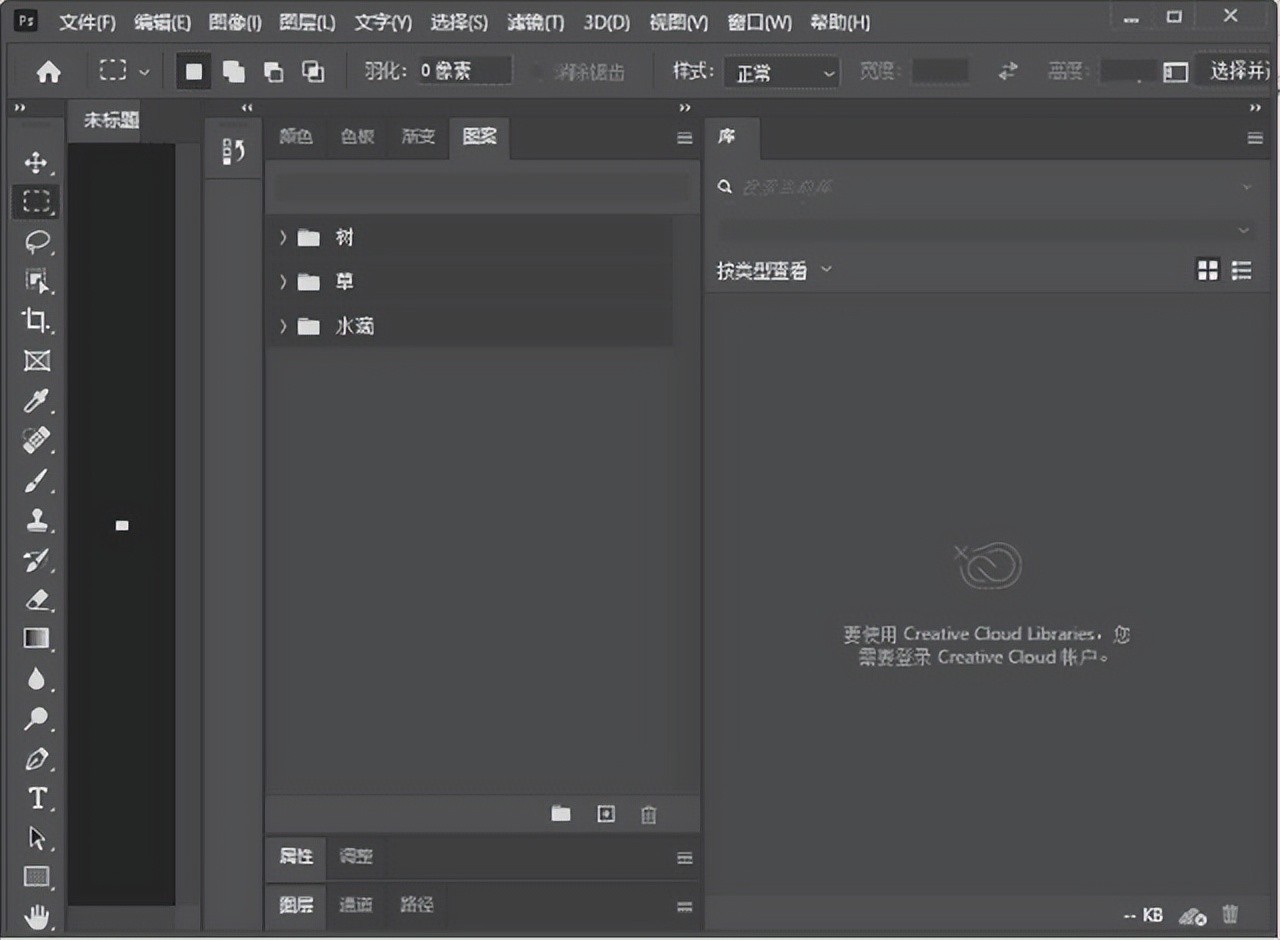Switch library to list view

pos(1242,270)
